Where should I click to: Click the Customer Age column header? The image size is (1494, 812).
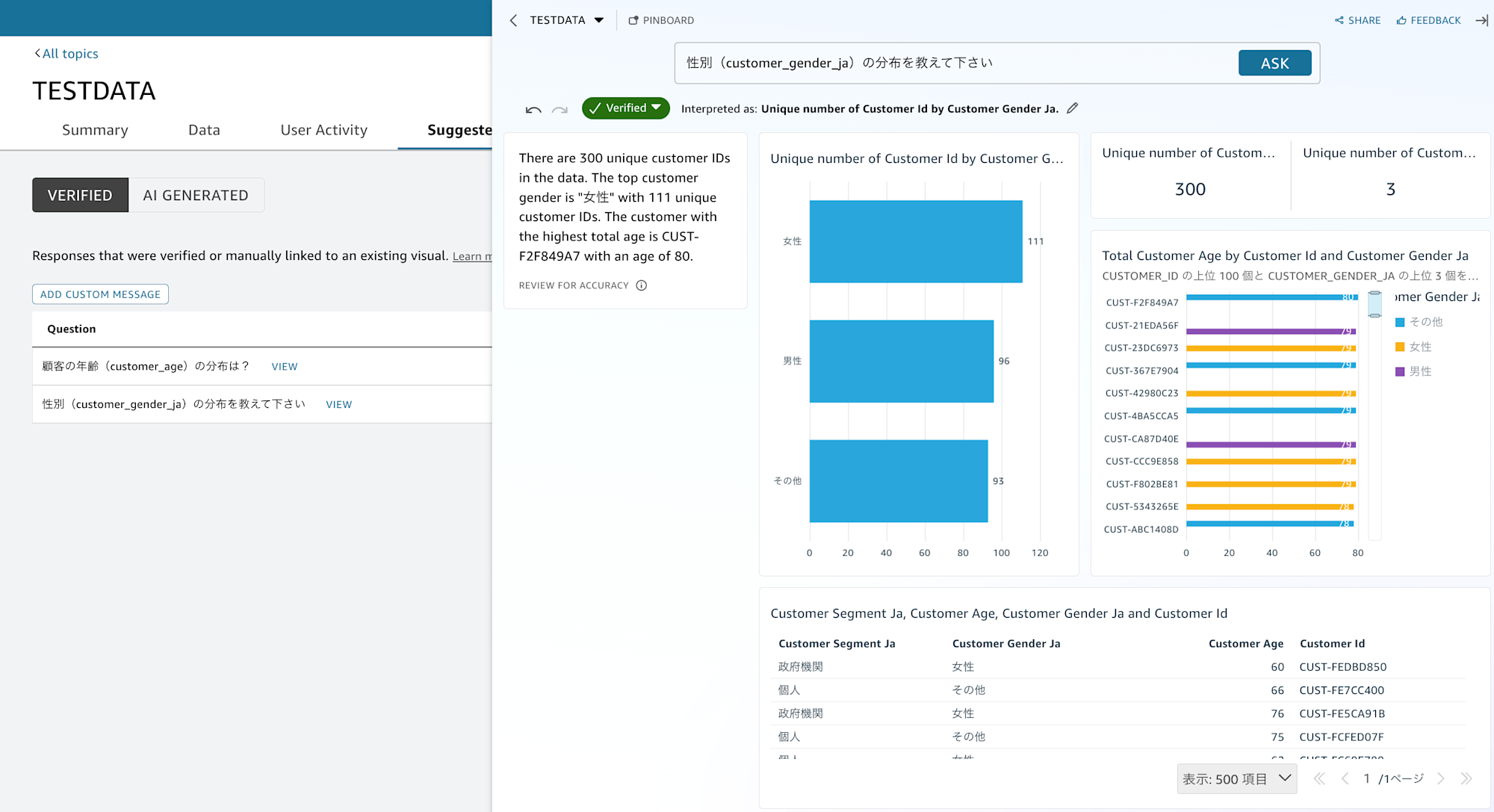tap(1246, 643)
